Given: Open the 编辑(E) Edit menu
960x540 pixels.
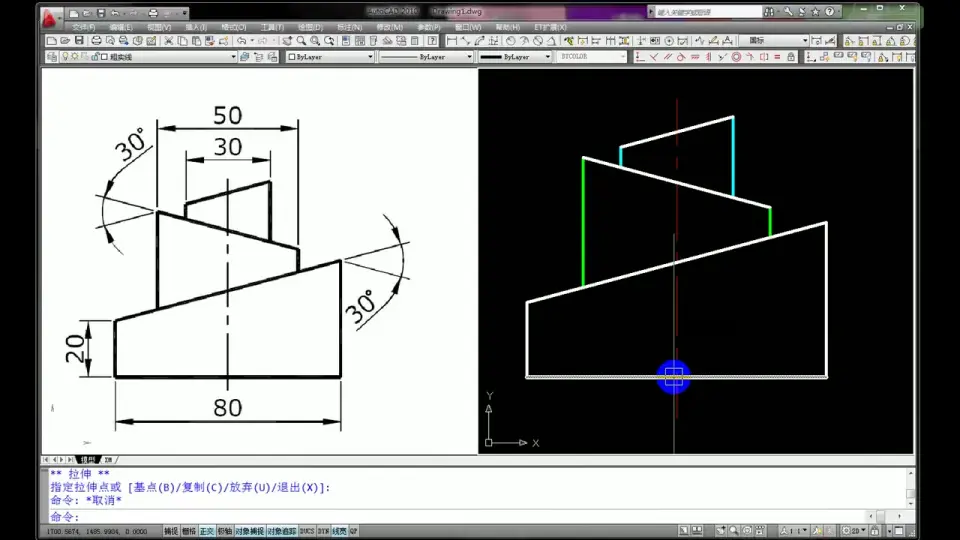Looking at the screenshot, I should coord(121,28).
